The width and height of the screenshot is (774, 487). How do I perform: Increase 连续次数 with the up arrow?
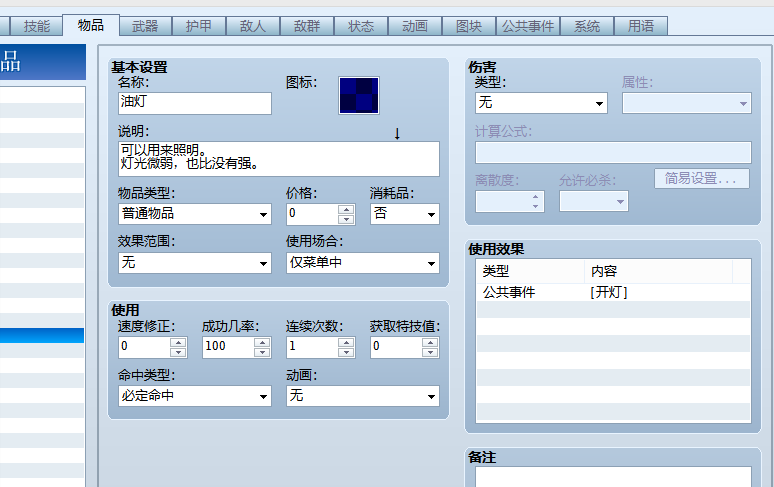[x=347, y=342]
